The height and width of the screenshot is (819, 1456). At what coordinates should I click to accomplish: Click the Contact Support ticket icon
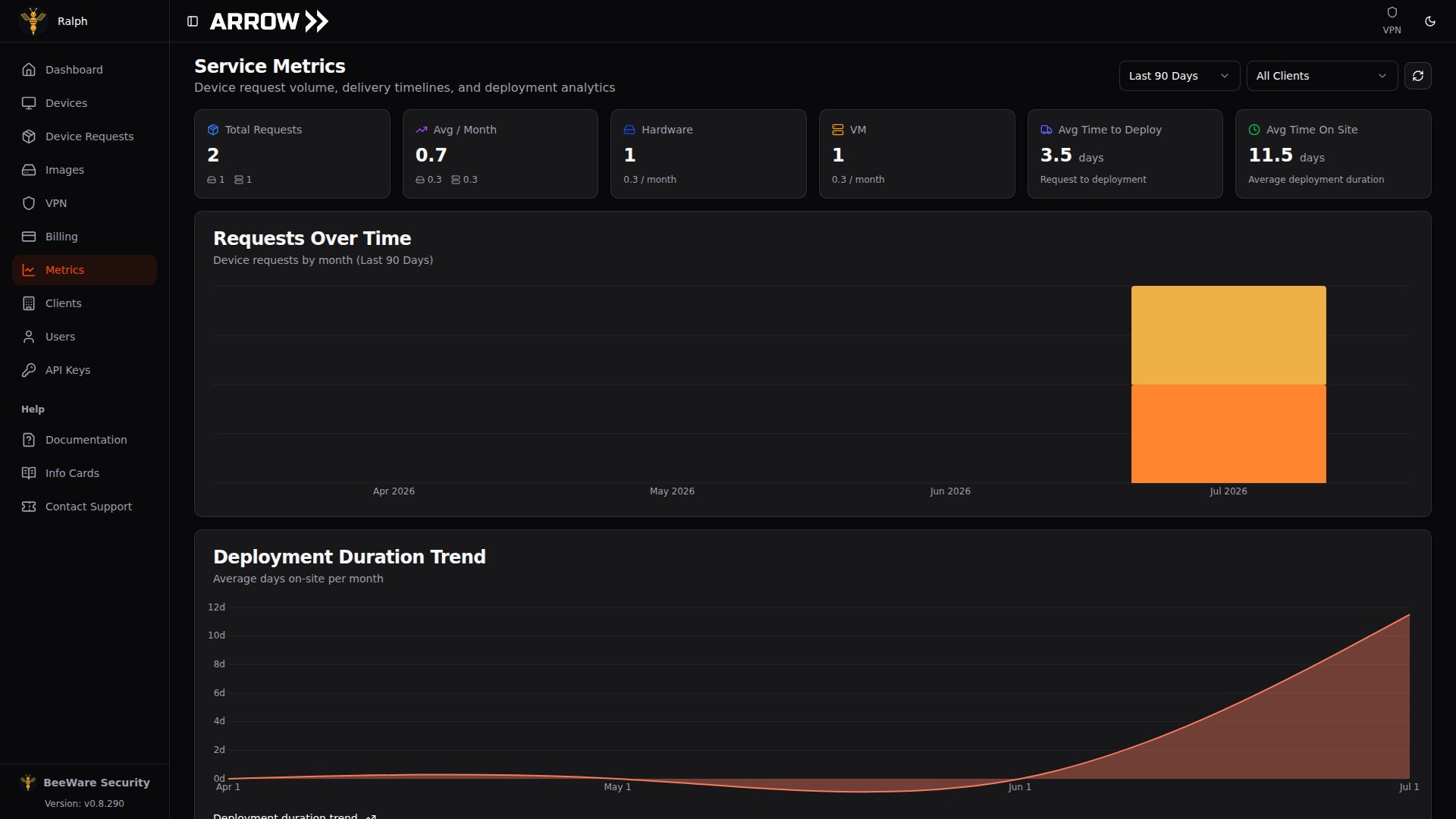pyautogui.click(x=29, y=507)
